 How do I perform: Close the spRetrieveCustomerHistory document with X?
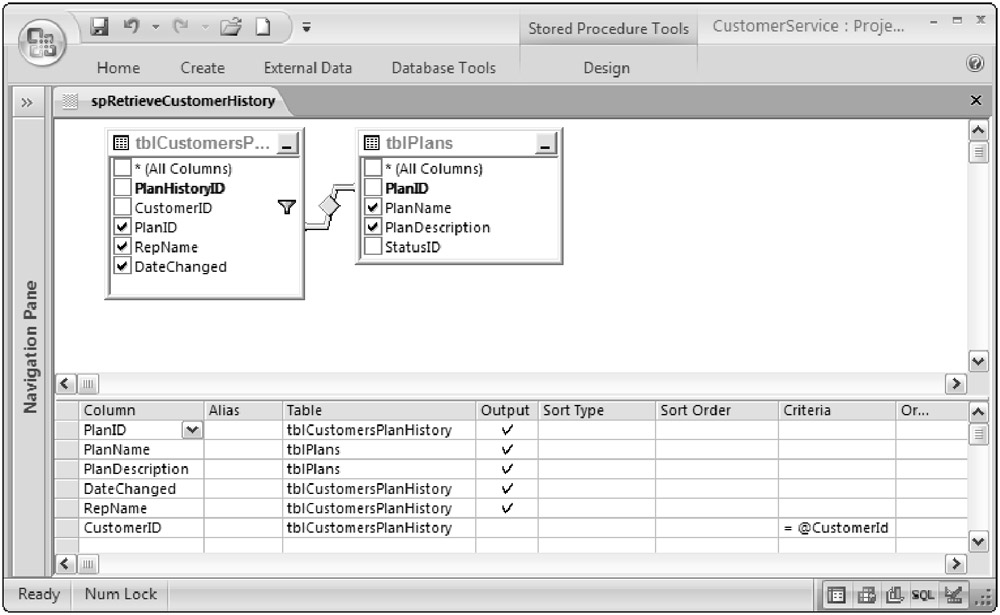976,101
